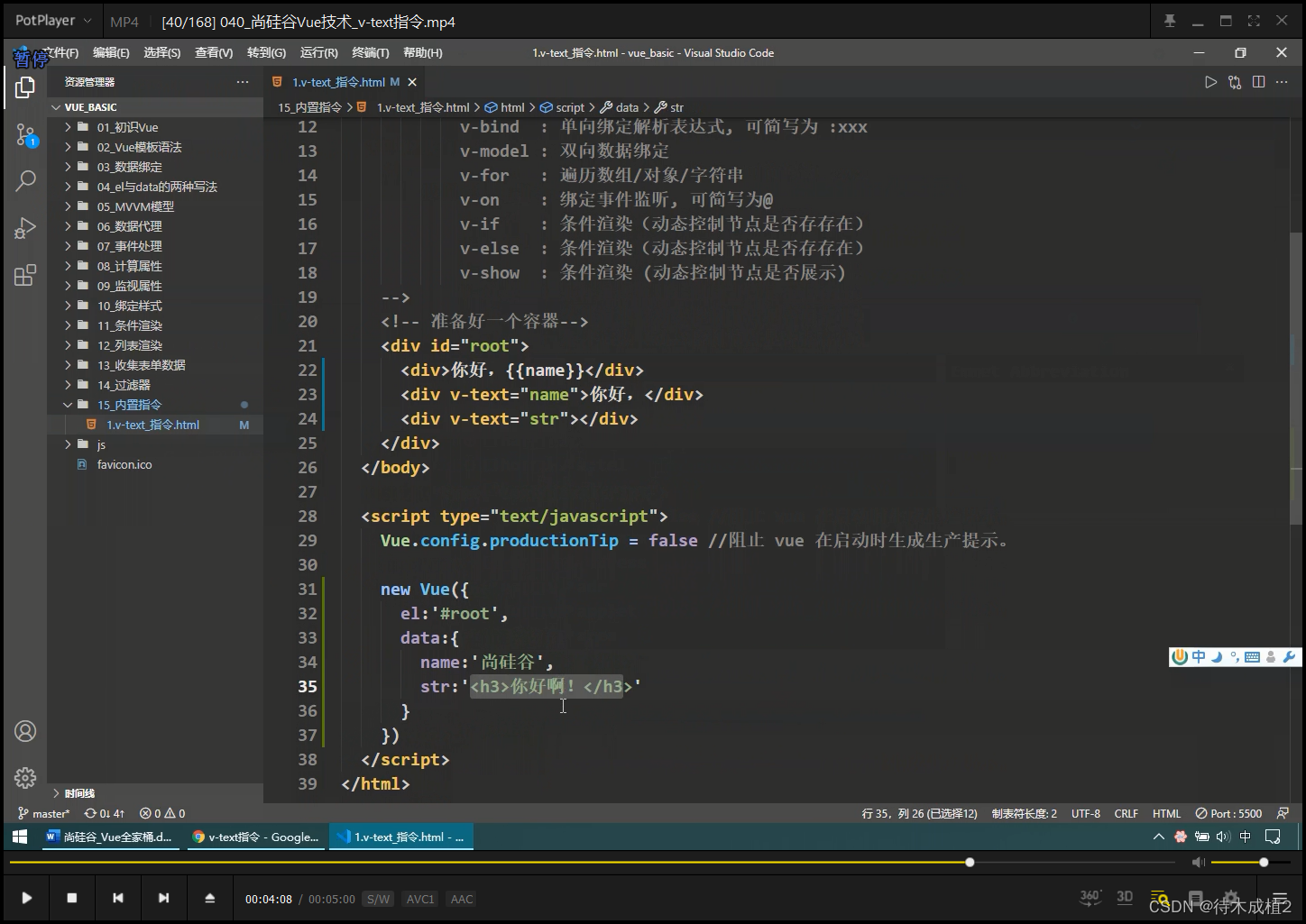Click the eject open-file button
1306x924 pixels.
click(209, 898)
